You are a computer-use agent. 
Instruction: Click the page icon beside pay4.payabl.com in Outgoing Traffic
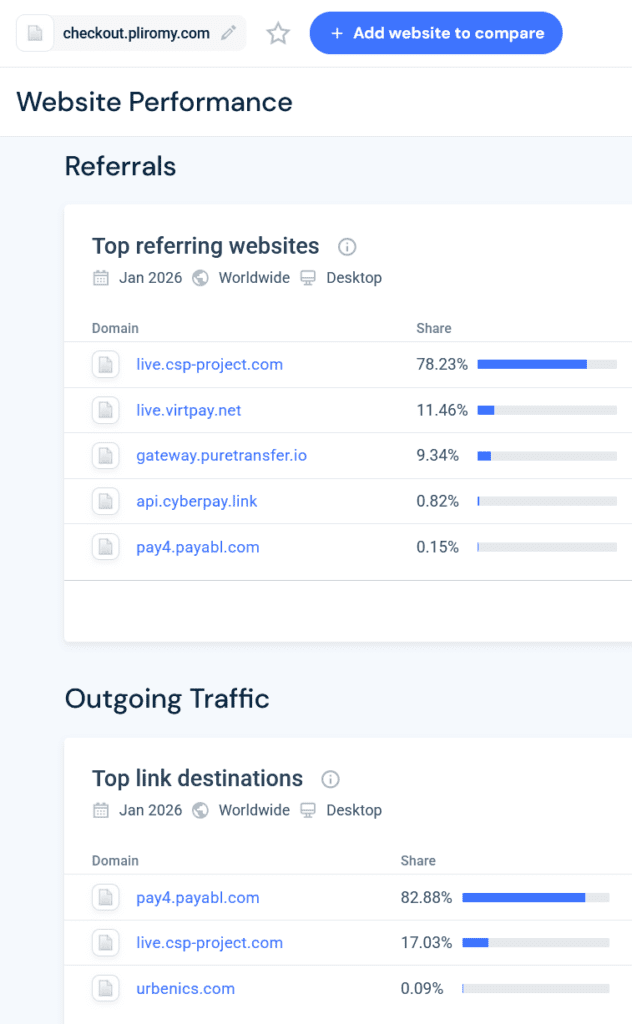[x=105, y=897]
